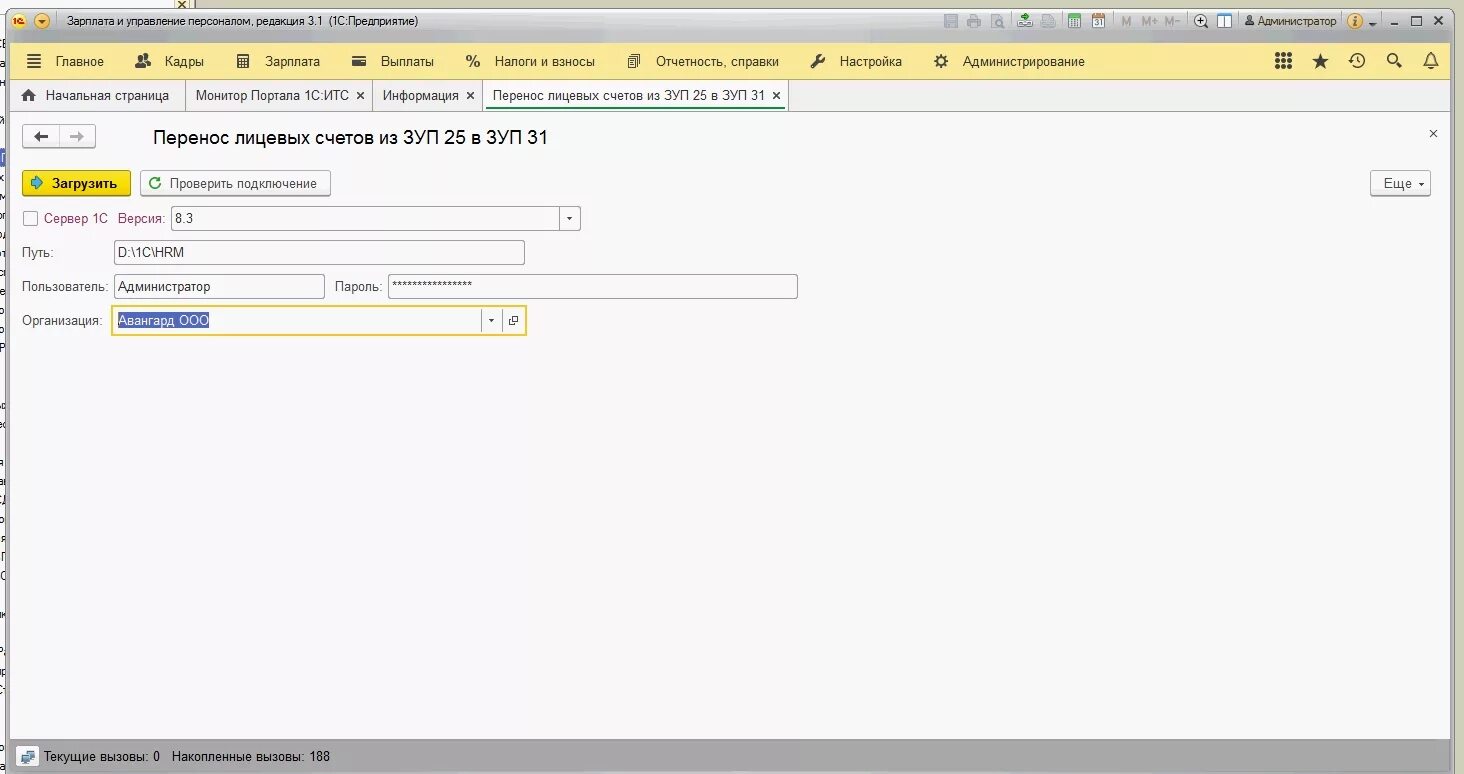Open the Организация item with open button
Screen dimensions: 1464x774
(x=513, y=320)
